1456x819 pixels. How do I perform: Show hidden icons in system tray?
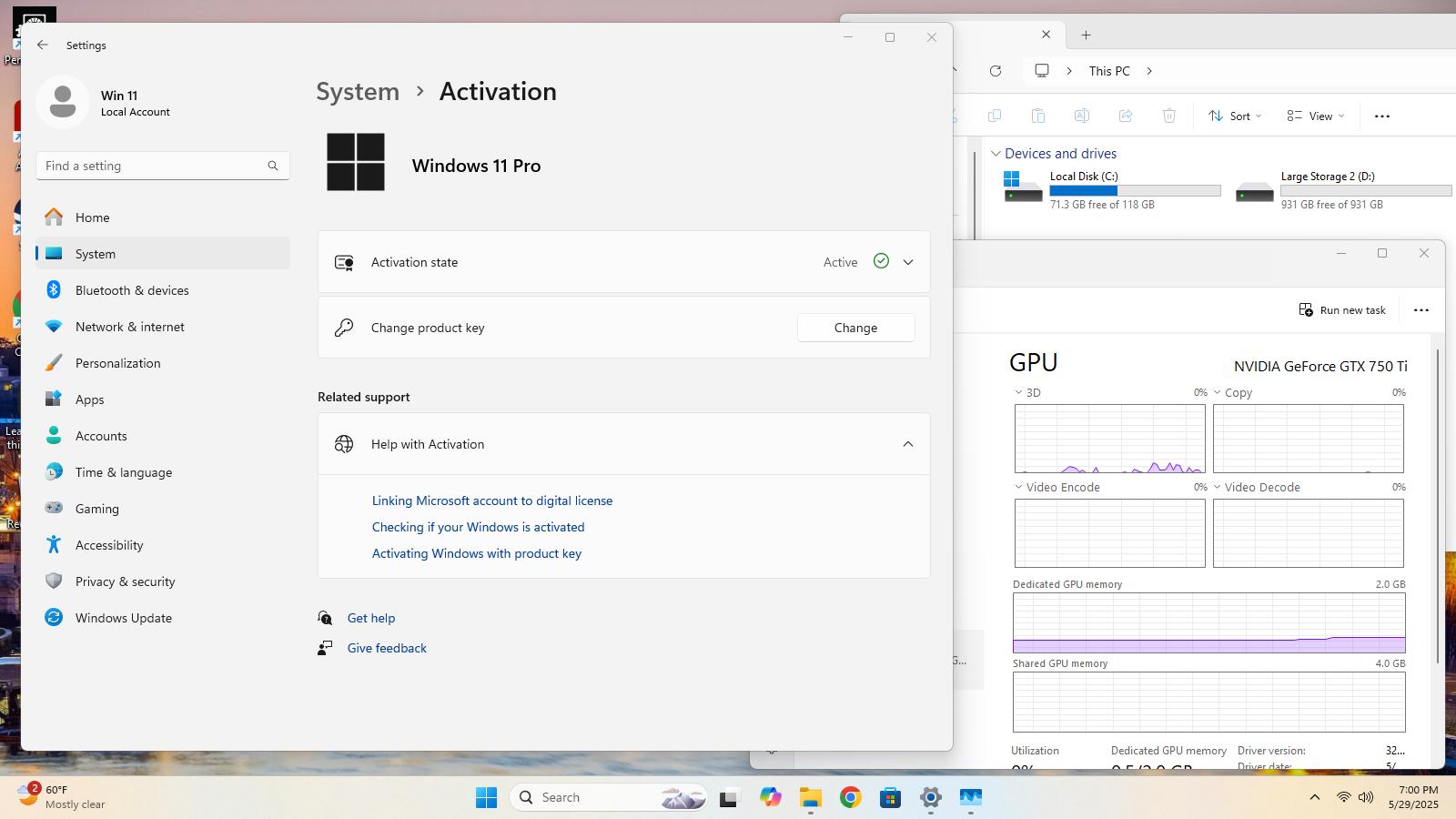point(1314,797)
